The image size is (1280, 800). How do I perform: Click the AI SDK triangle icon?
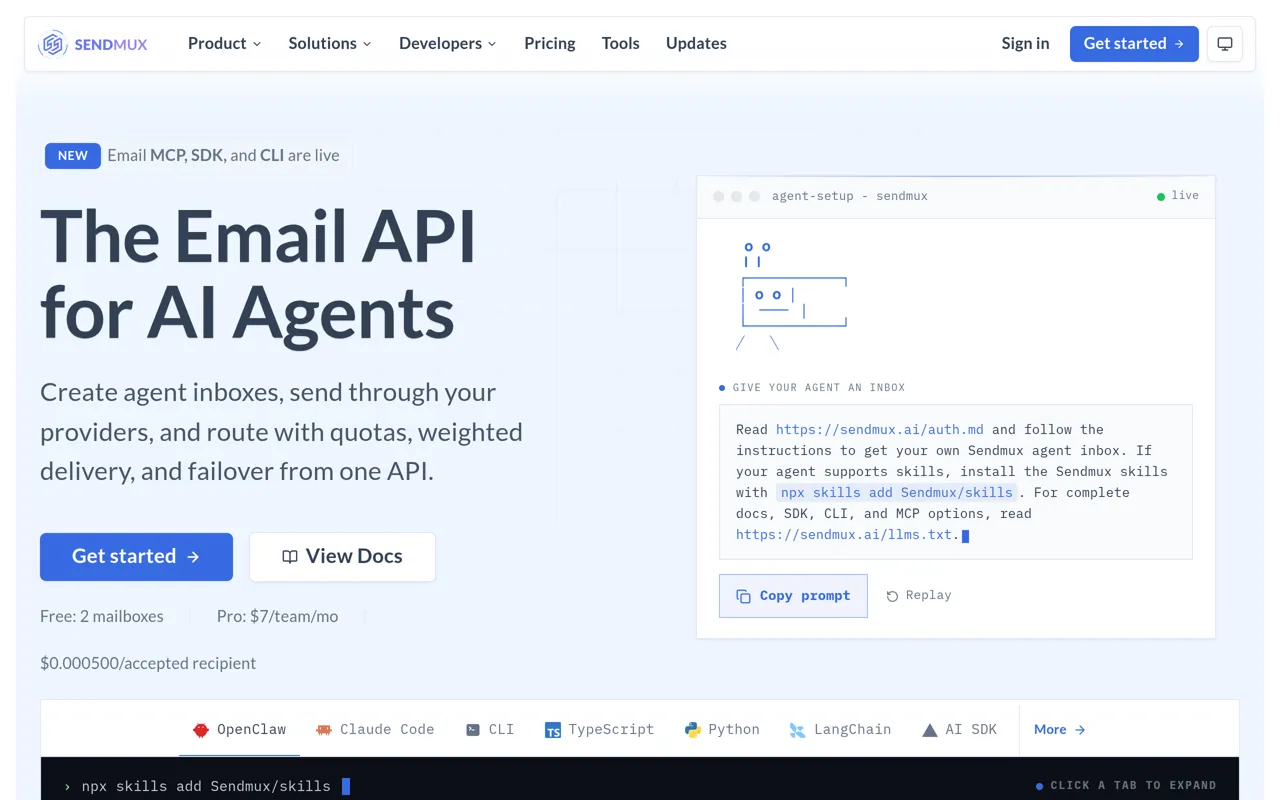point(929,730)
